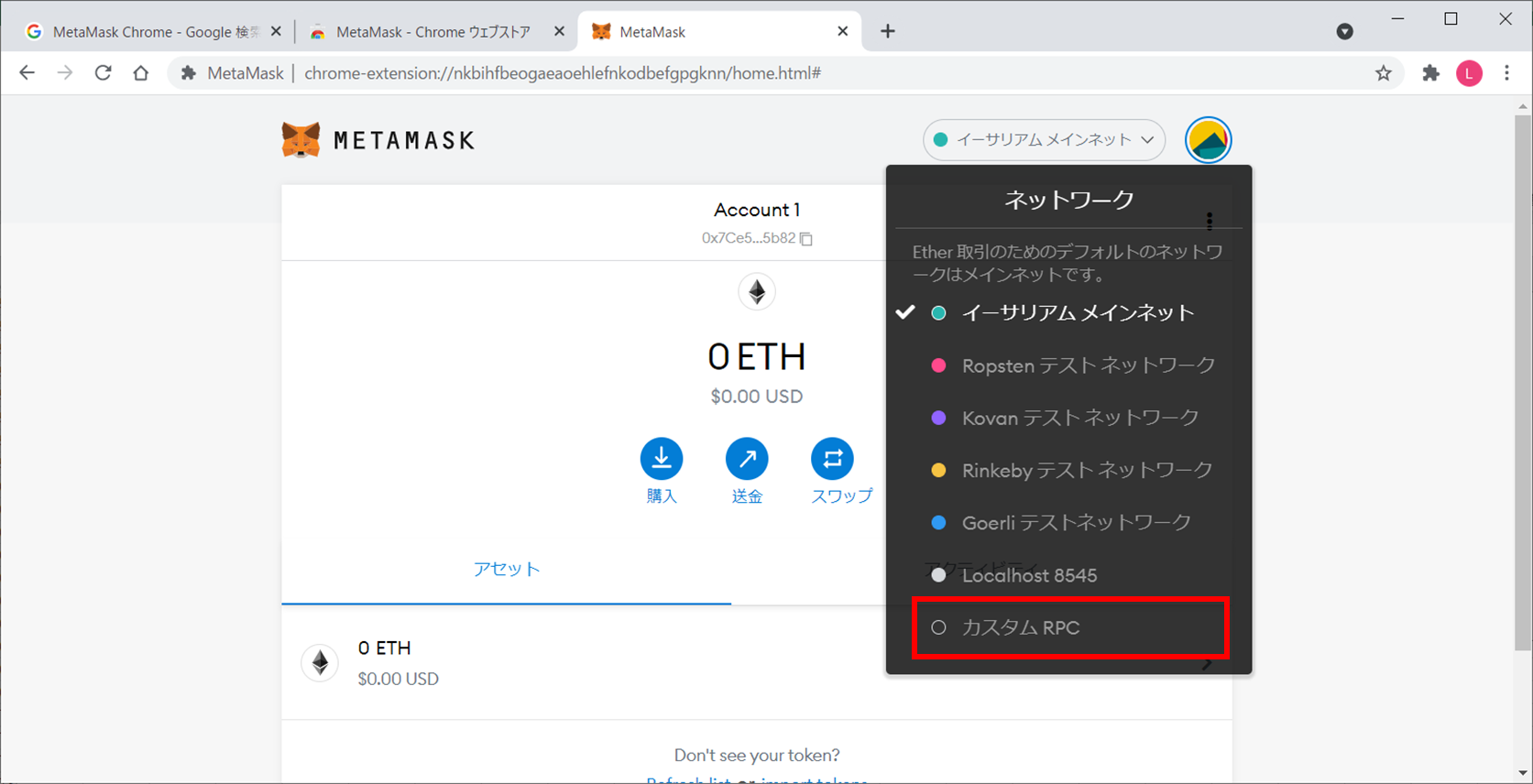Image resolution: width=1533 pixels, height=784 pixels.
Task: Open a new browser tab
Action: pos(887,31)
